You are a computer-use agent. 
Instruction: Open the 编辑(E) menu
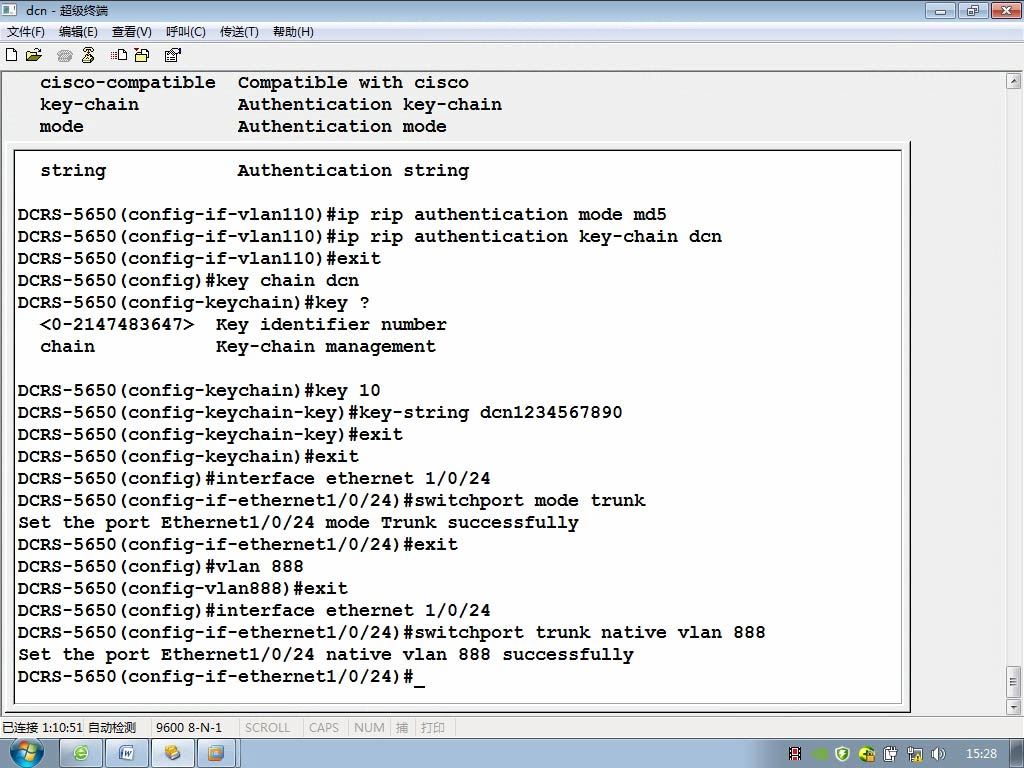(78, 31)
